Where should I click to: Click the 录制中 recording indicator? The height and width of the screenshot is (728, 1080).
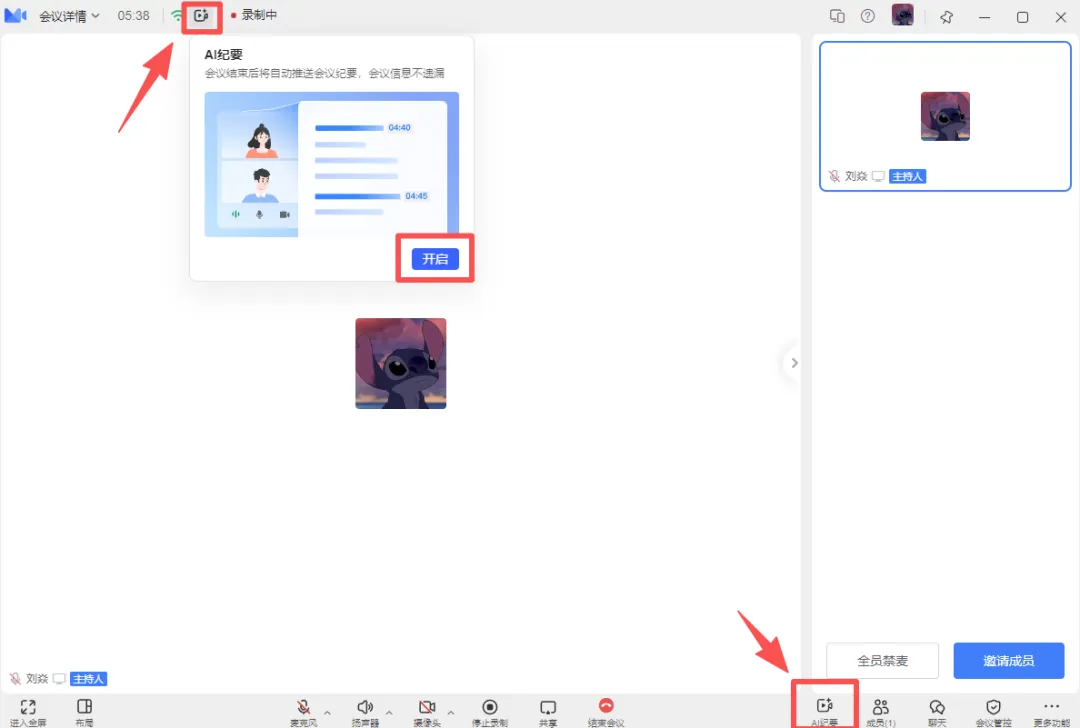point(254,15)
